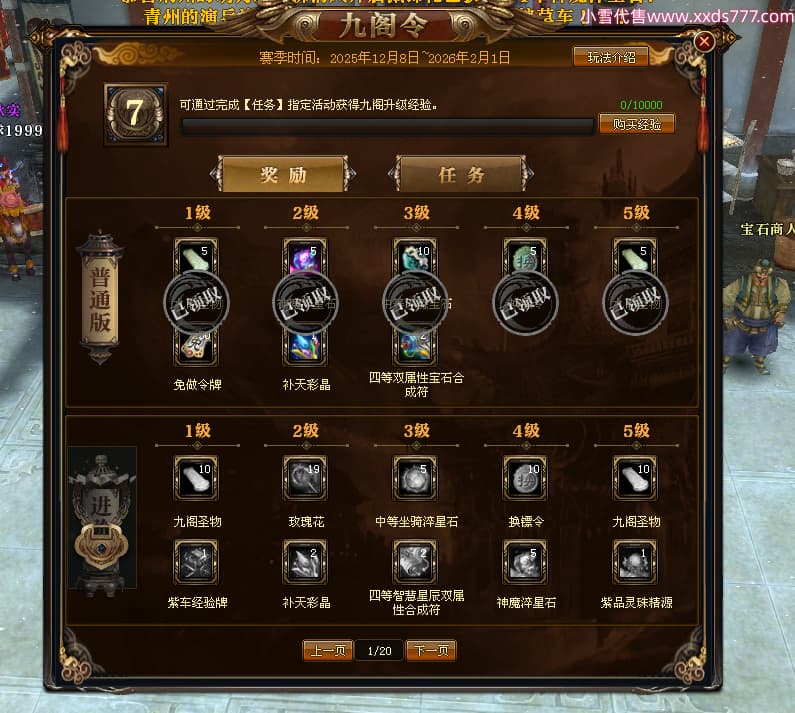
Task: Select the 四等智慧星辰双属性合成符 icon
Action: (x=415, y=562)
